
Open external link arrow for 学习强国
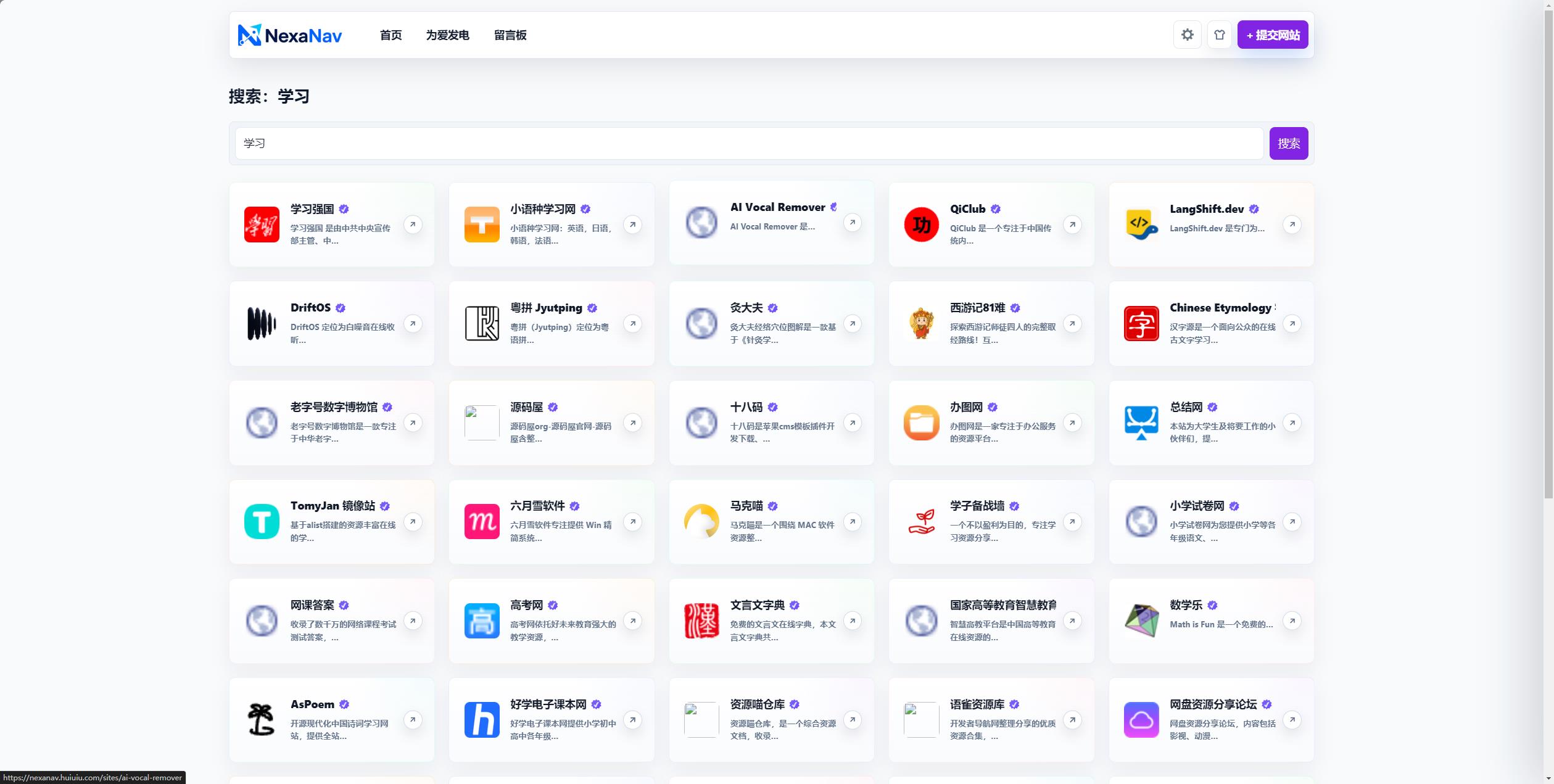tap(413, 225)
